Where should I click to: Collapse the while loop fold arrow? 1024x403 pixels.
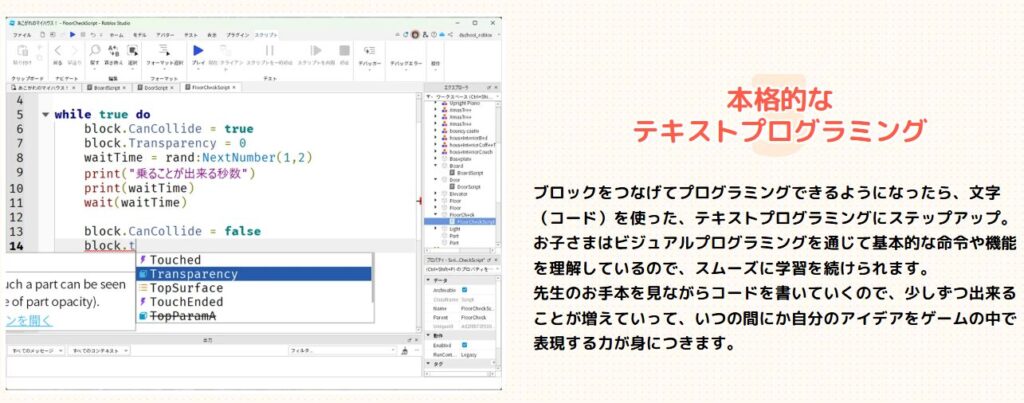pos(45,115)
